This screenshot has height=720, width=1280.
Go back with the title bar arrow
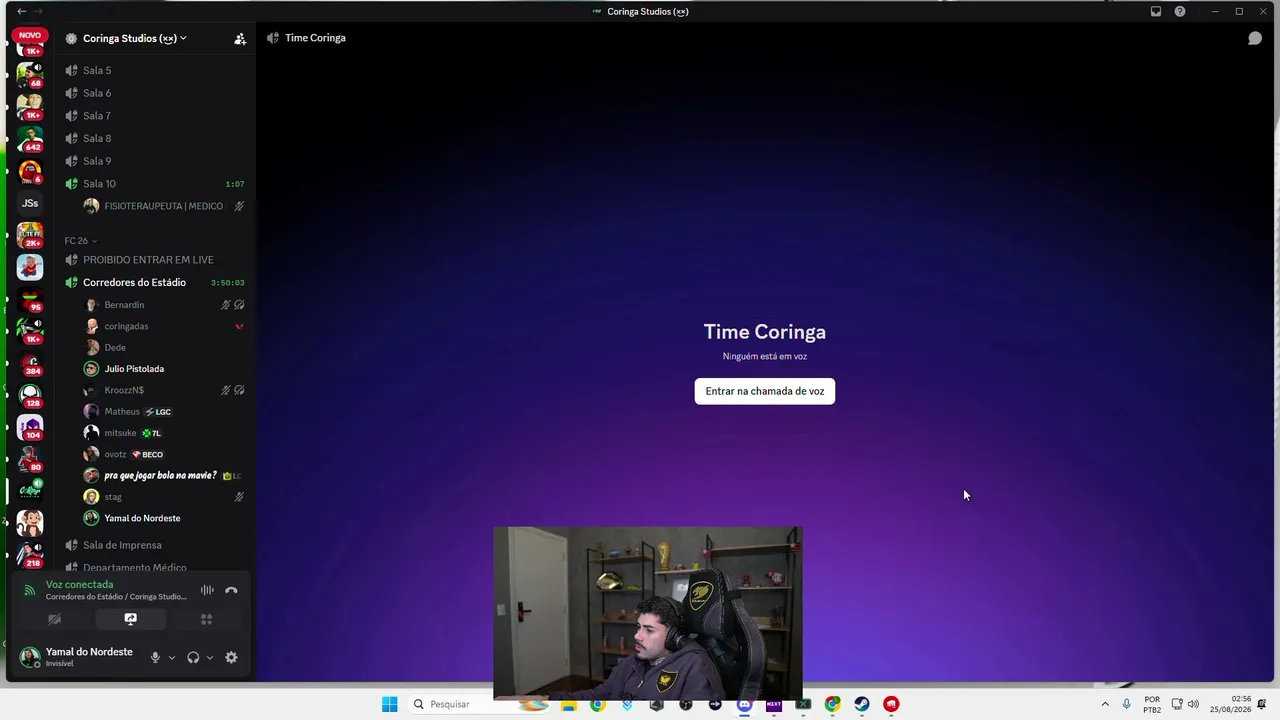click(x=22, y=11)
